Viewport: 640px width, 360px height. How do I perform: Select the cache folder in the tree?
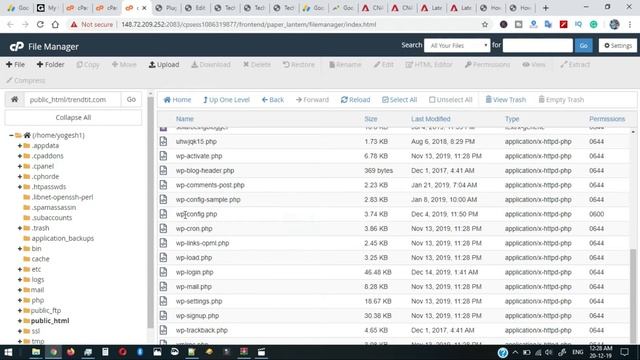coord(40,259)
